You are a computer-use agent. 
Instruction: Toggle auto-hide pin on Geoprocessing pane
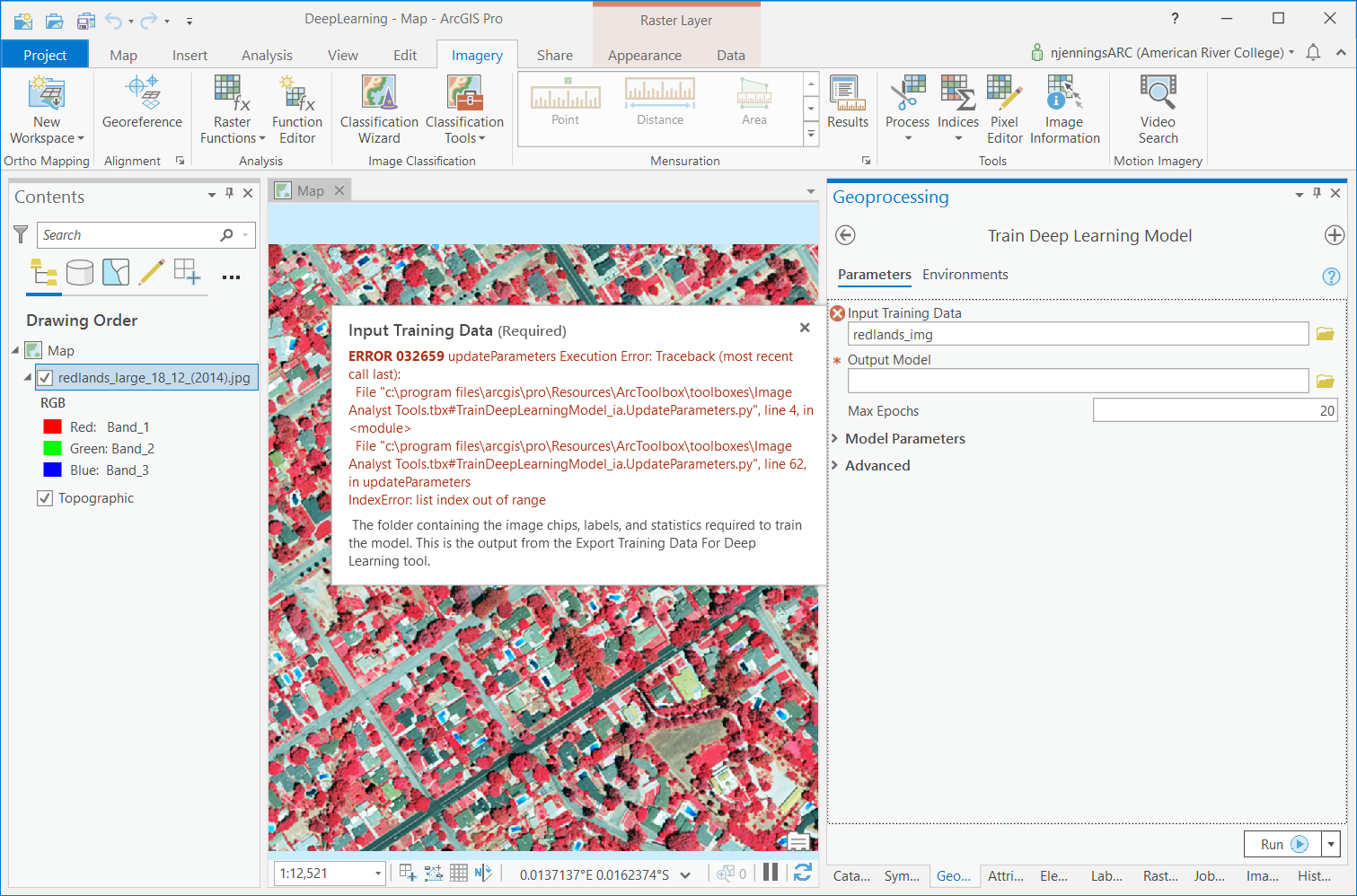1317,193
